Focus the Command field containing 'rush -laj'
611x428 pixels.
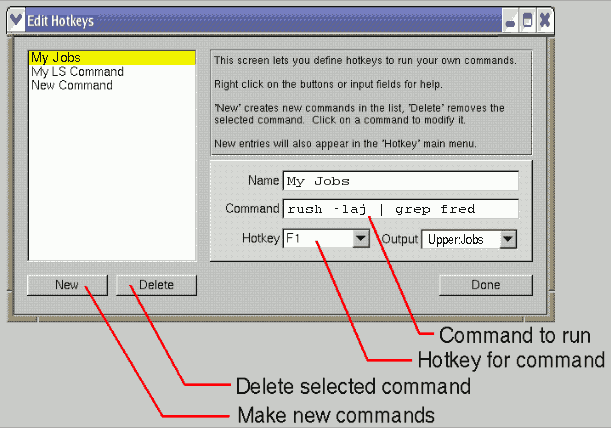click(x=400, y=209)
